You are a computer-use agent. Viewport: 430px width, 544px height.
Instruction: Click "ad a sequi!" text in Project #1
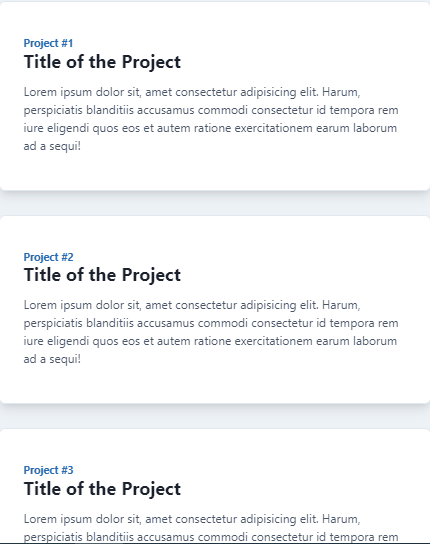[52, 146]
